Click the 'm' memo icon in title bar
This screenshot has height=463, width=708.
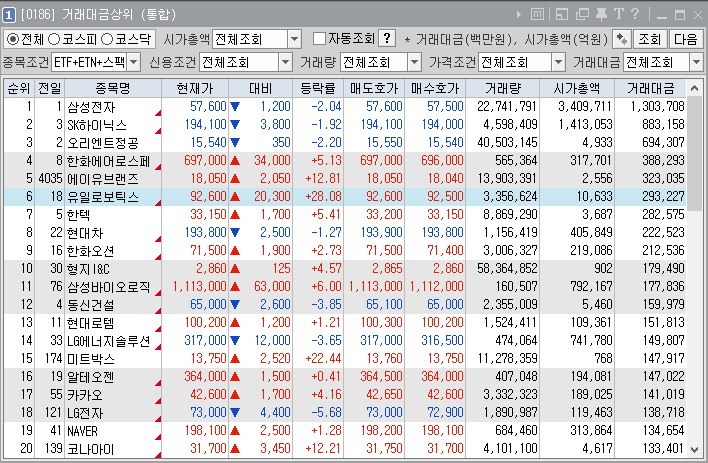(537, 14)
